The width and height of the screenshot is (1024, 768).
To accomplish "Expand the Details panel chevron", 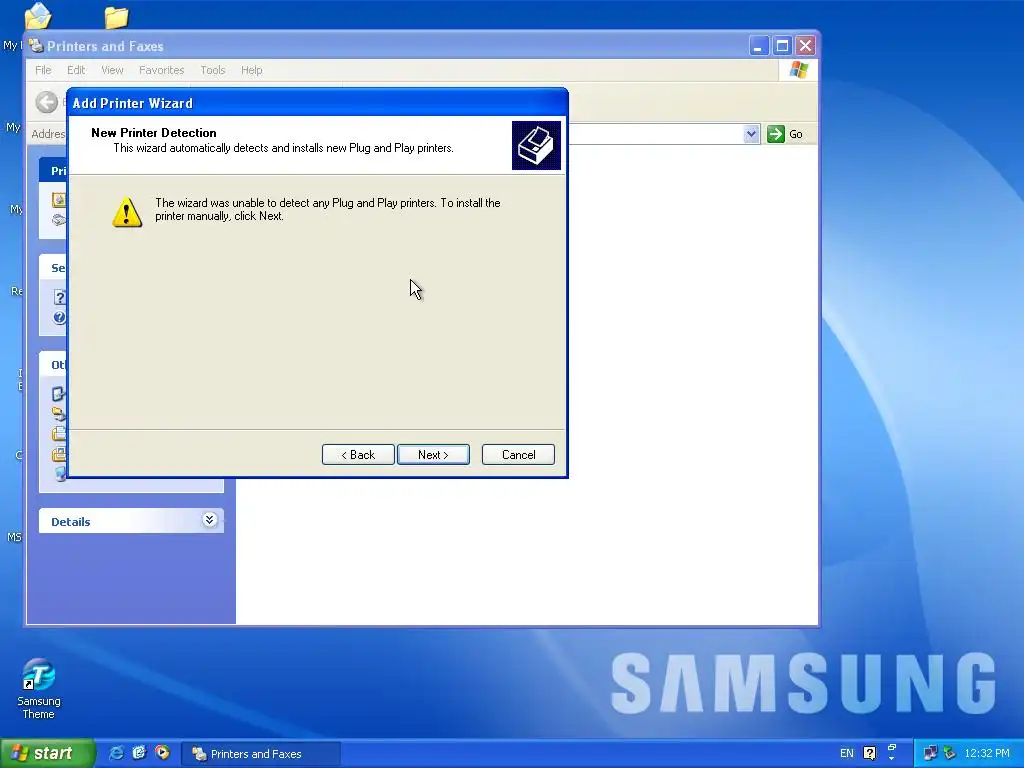I will [209, 520].
